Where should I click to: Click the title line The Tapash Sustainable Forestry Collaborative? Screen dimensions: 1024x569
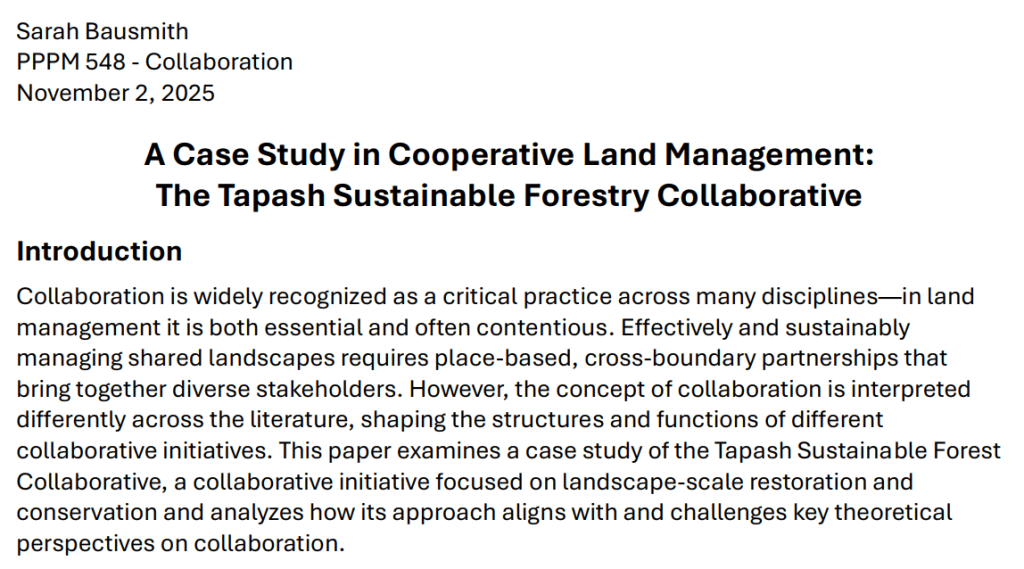point(509,195)
